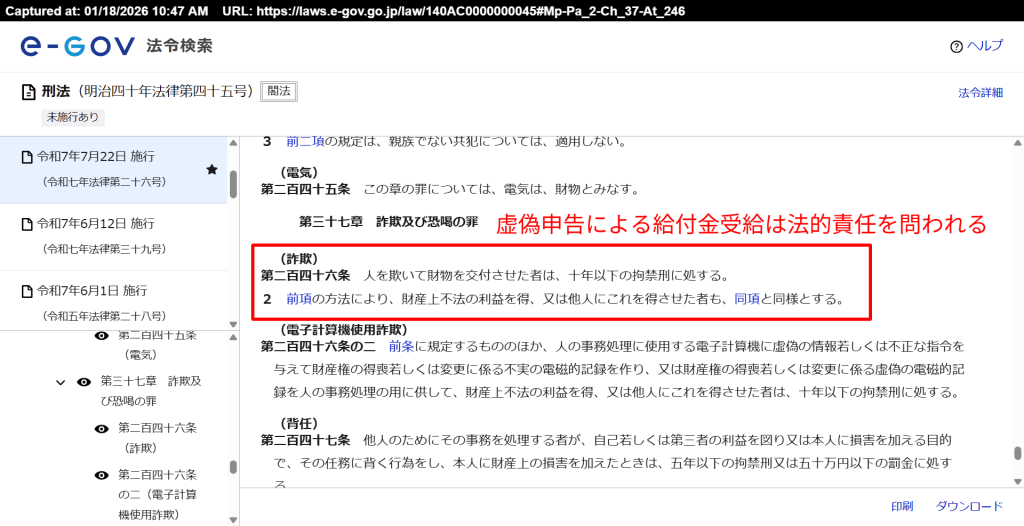Toggle eye icon for 第二百四十五条（電気）
The height and width of the screenshot is (526, 1024).
click(x=101, y=335)
